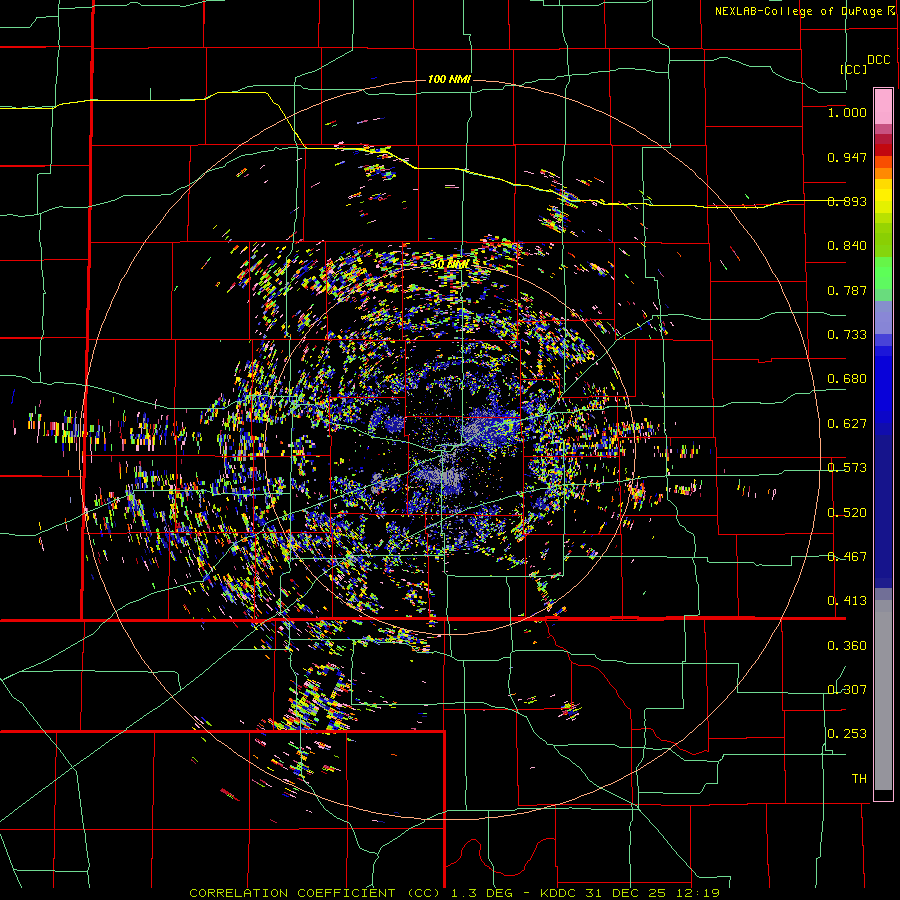Click the 0.840 scale value
Image resolution: width=900 pixels, height=900 pixels.
[x=847, y=246]
